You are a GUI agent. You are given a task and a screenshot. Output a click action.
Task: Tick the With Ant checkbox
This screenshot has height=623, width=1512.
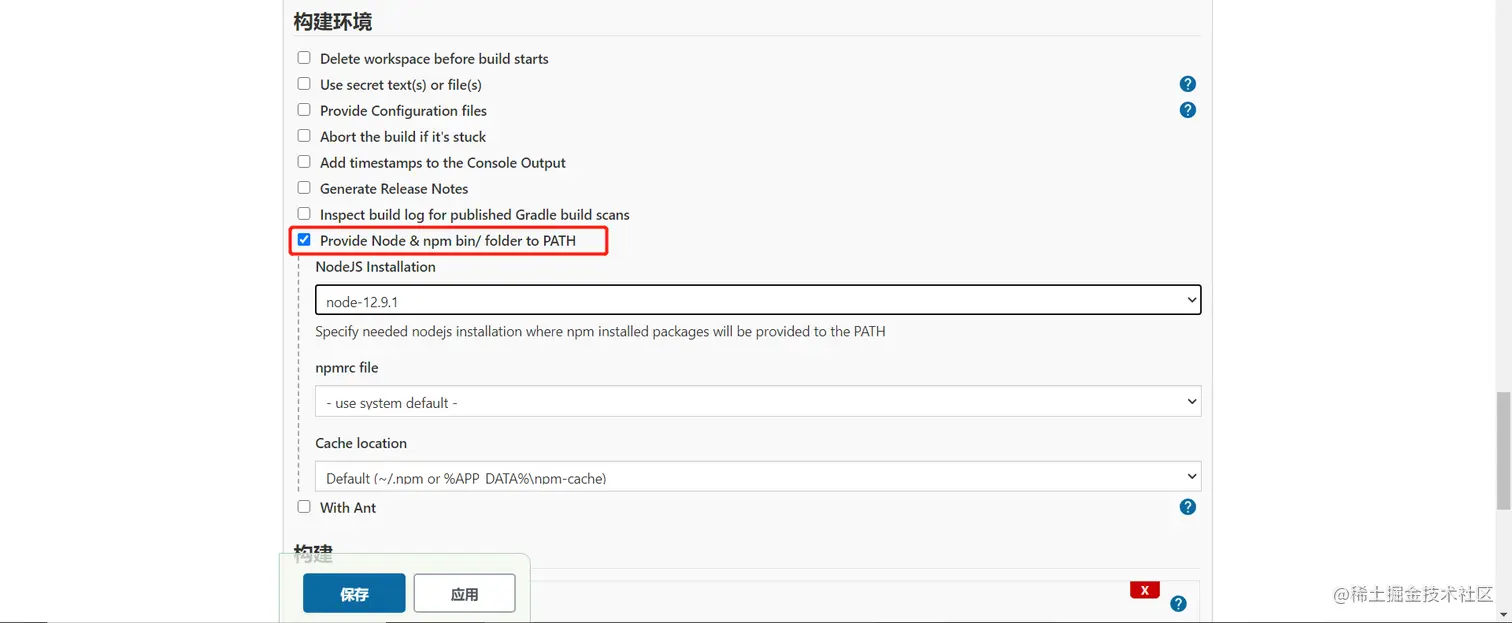point(304,507)
